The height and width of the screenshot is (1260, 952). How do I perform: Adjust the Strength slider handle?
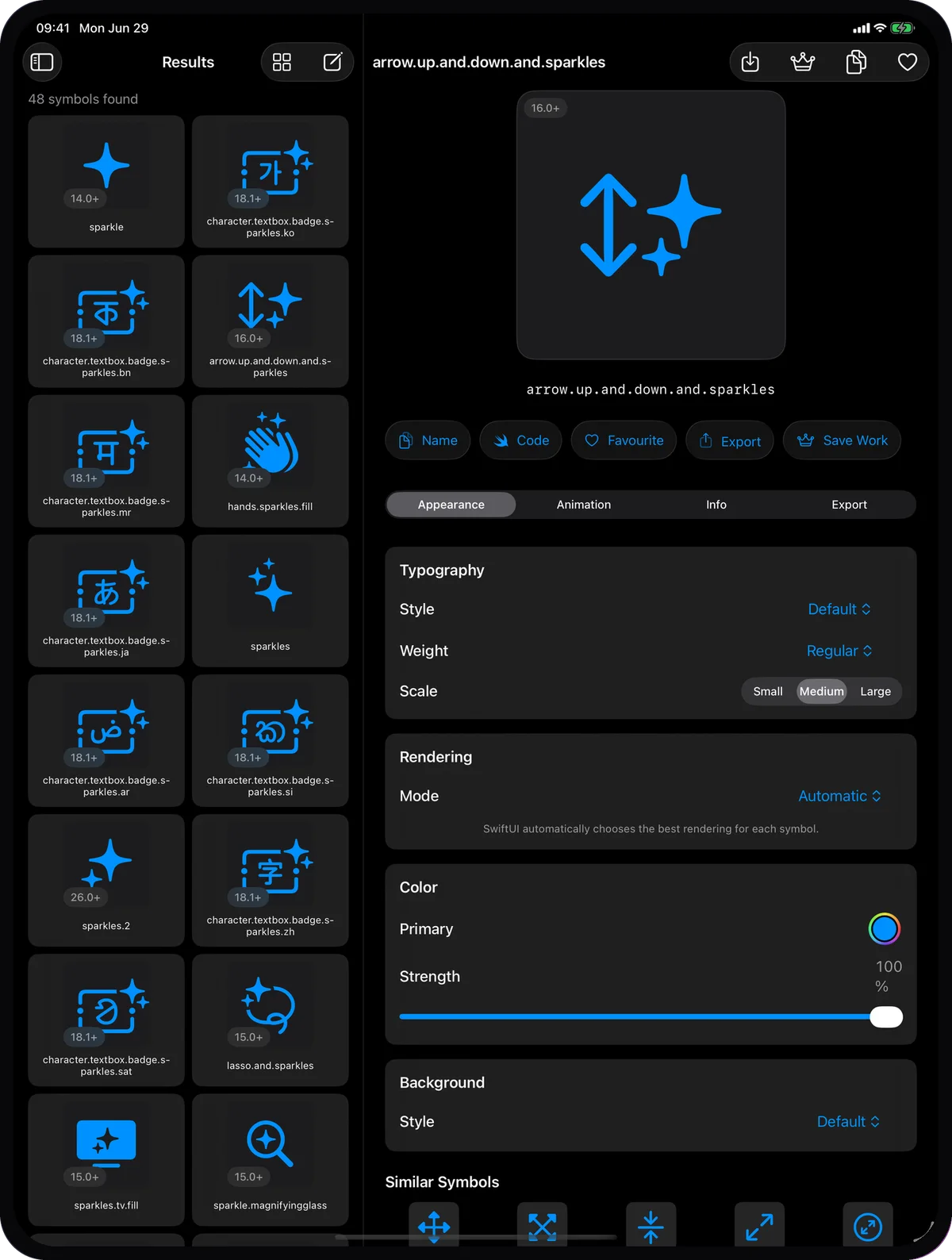[x=886, y=1016]
